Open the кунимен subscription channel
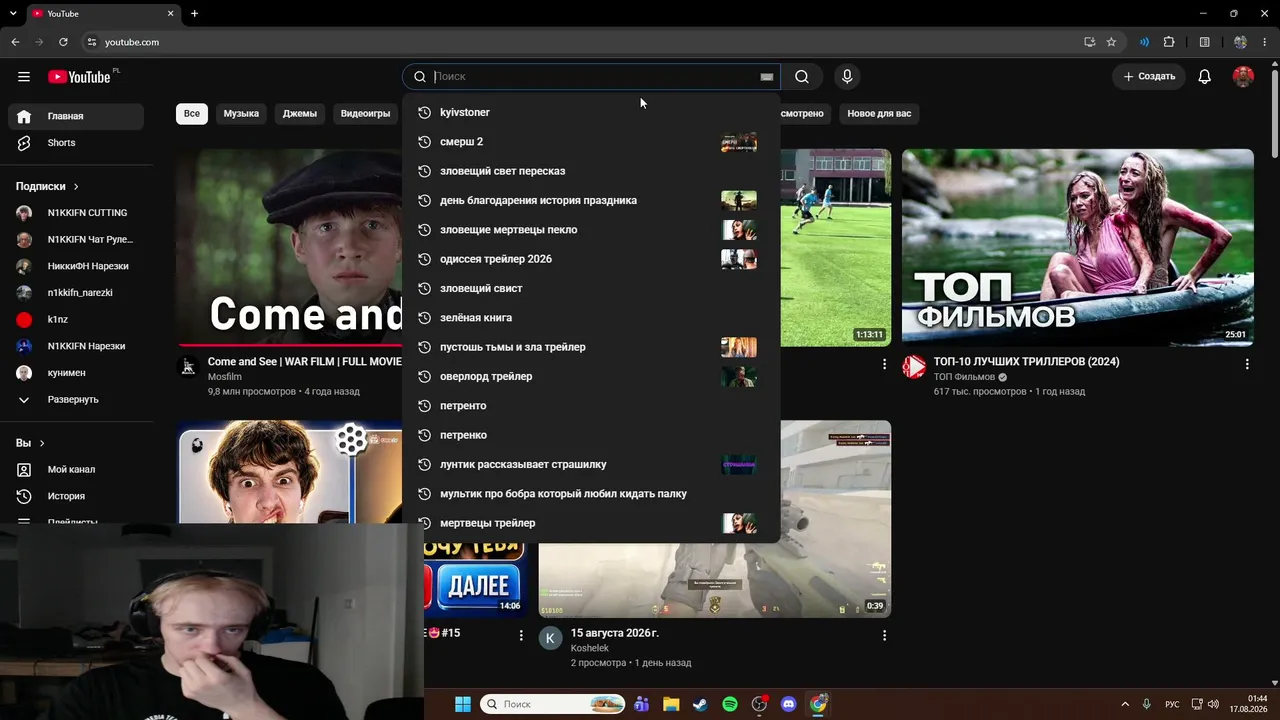The height and width of the screenshot is (720, 1280). tap(76, 373)
